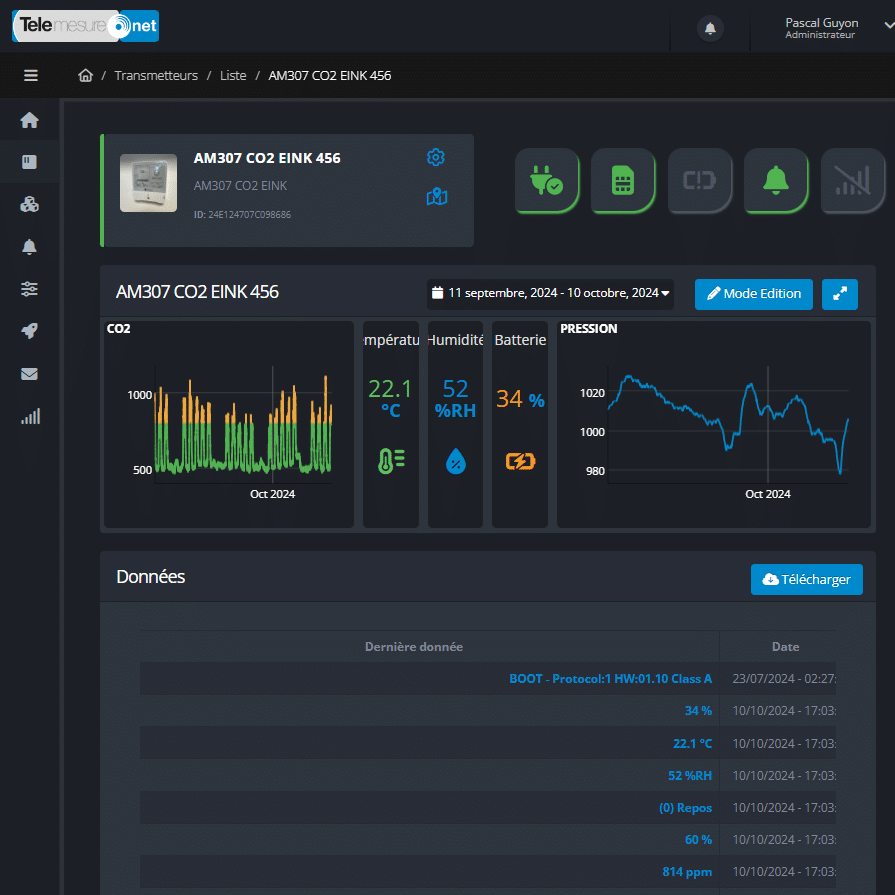Expand dashboard to fullscreen
Image resolution: width=895 pixels, height=895 pixels.
[840, 294]
